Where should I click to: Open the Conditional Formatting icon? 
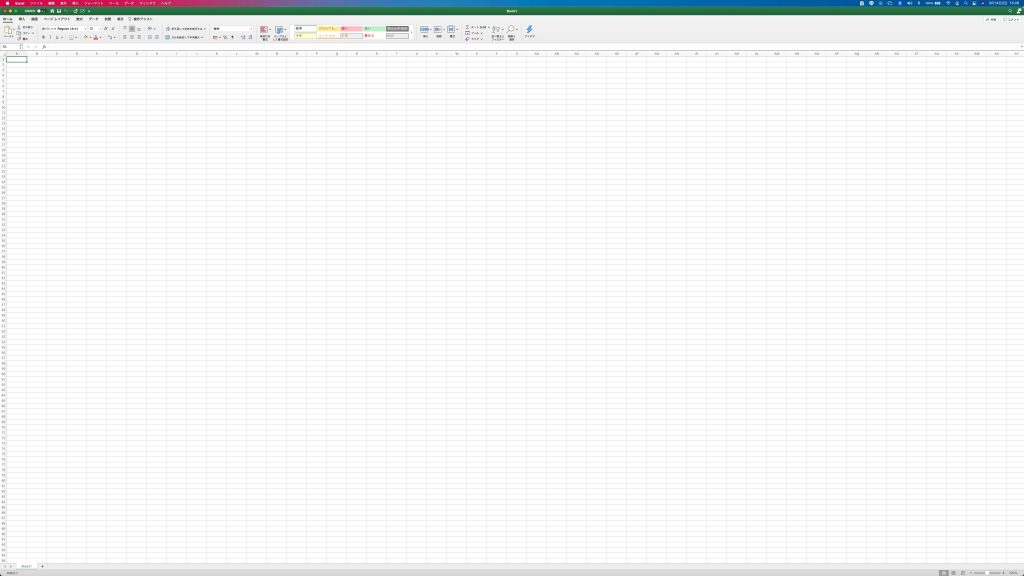tap(265, 31)
